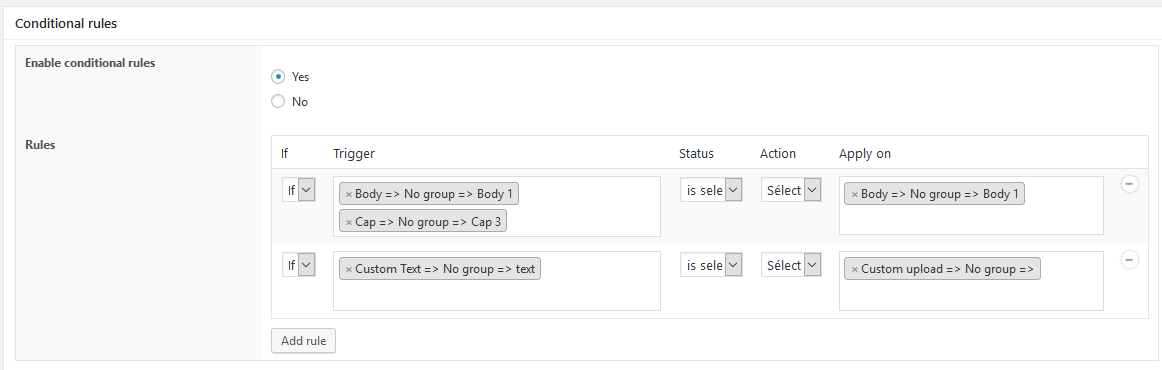This screenshot has width=1162, height=370.
Task: Open first rule's 'is sele' status dropdown
Action: pos(711,190)
